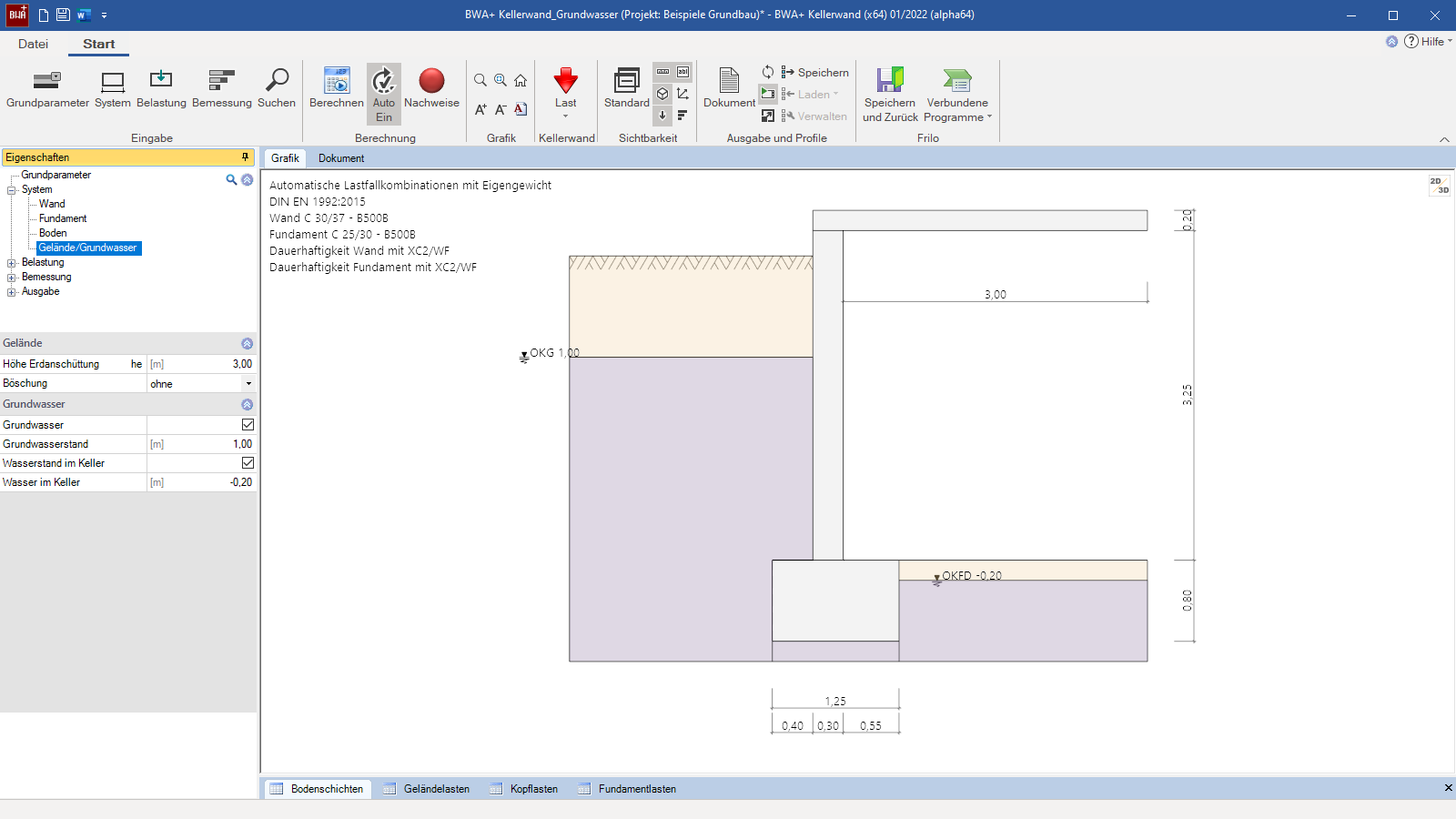Collapse the System tree node

(x=12, y=190)
